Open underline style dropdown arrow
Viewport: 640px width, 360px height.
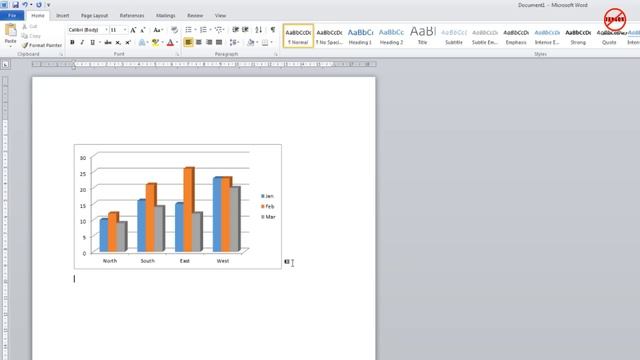point(100,42)
